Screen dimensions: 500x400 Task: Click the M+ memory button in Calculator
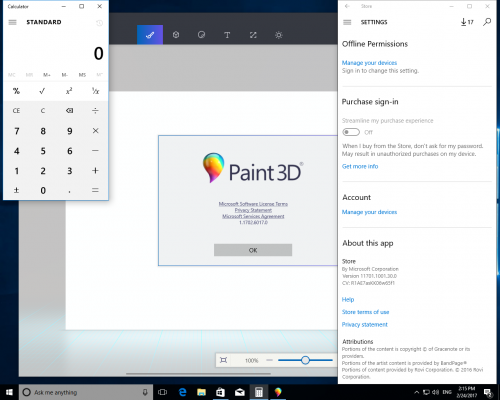click(47, 75)
